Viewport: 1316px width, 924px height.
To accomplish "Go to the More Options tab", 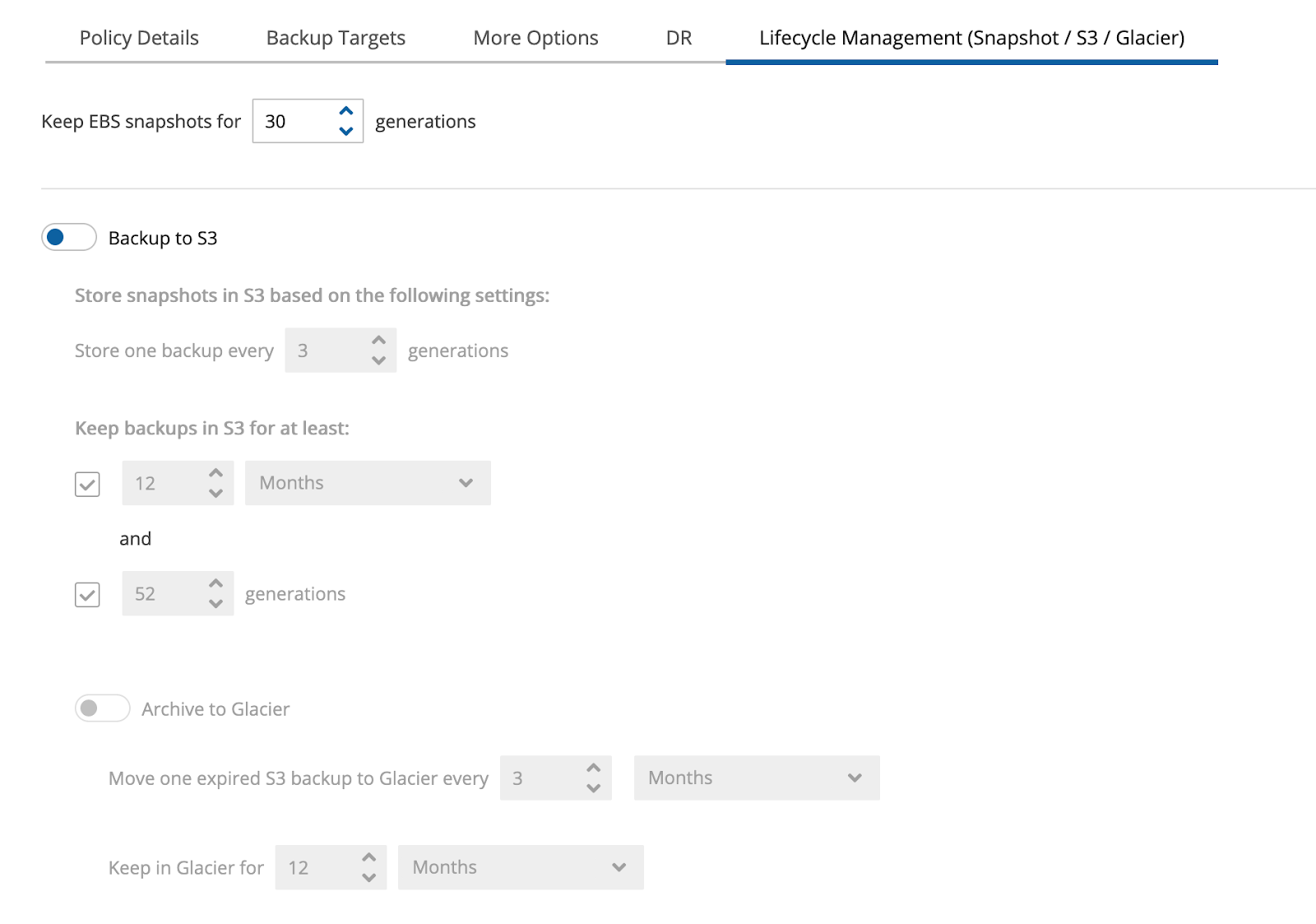I will (535, 38).
